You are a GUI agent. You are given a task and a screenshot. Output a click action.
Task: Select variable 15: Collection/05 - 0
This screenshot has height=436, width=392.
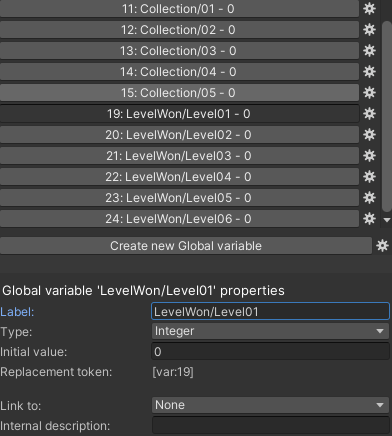click(179, 93)
